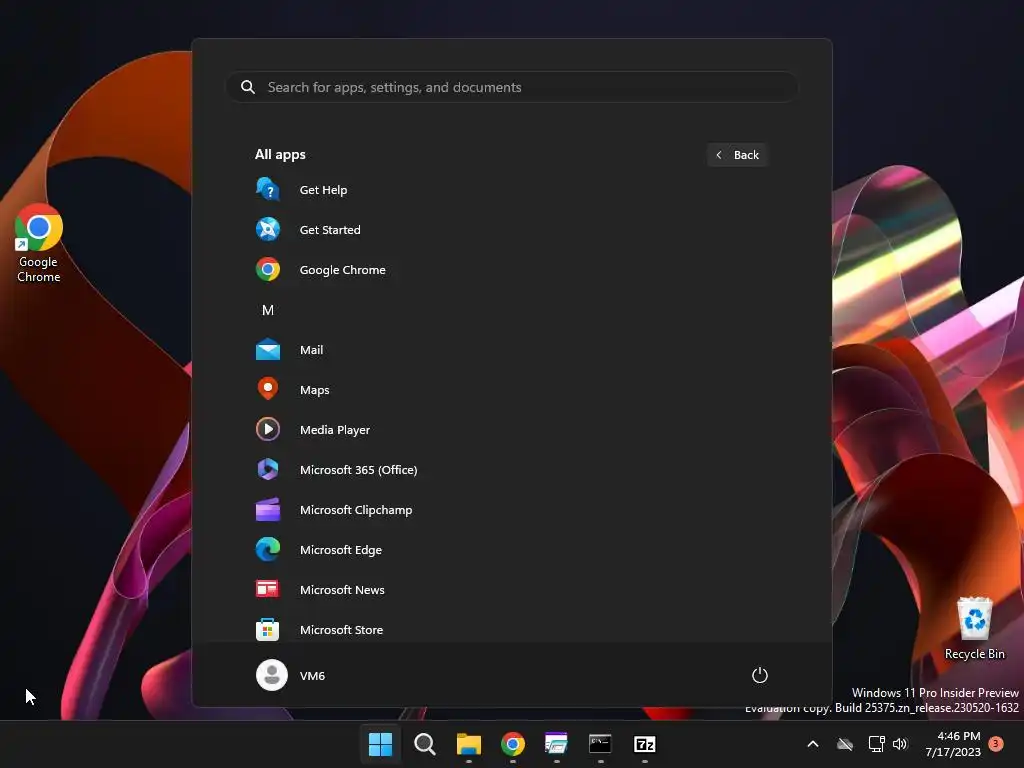Open the 7-Zip taskbar icon
This screenshot has height=768, width=1024.
[x=645, y=744]
